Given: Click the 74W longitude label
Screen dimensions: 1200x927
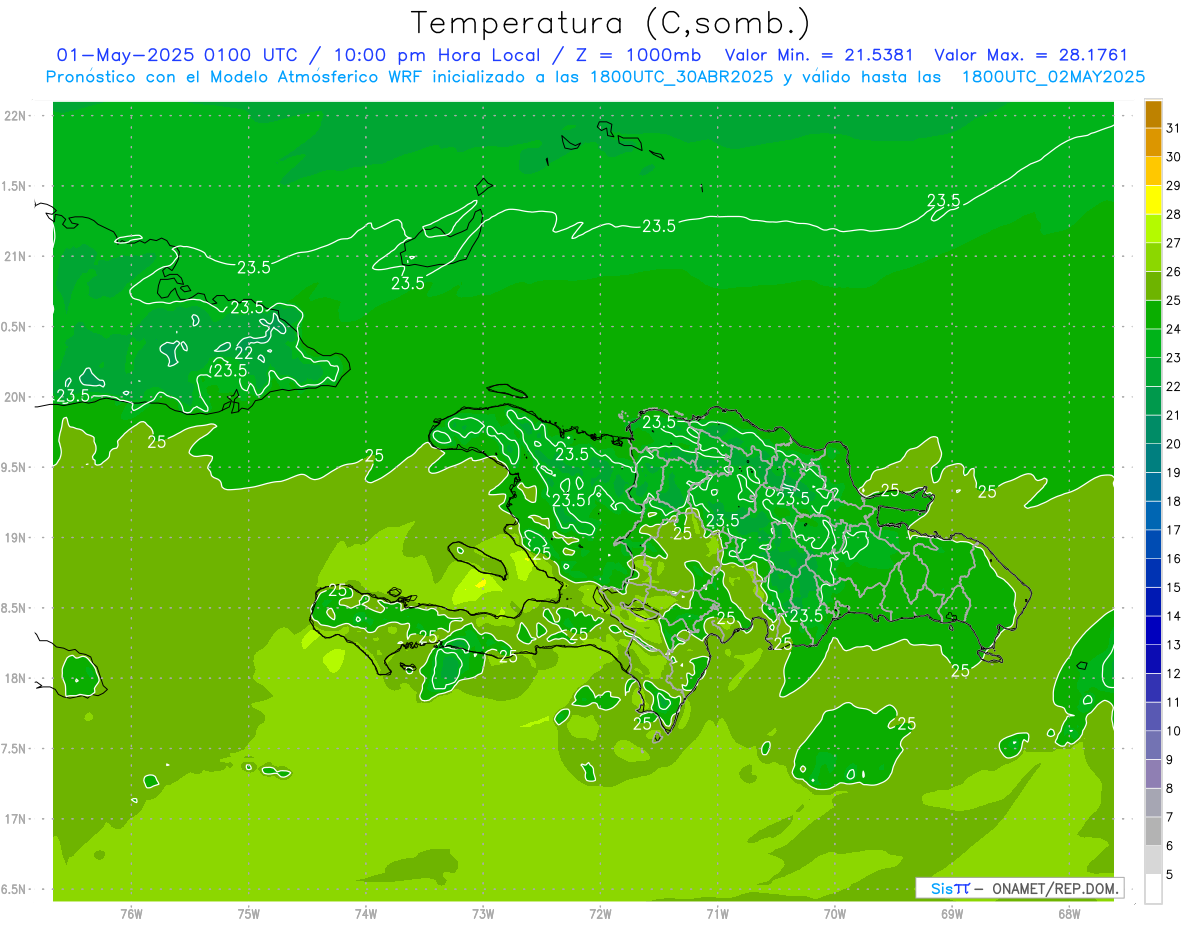Looking at the screenshot, I should 366,914.
